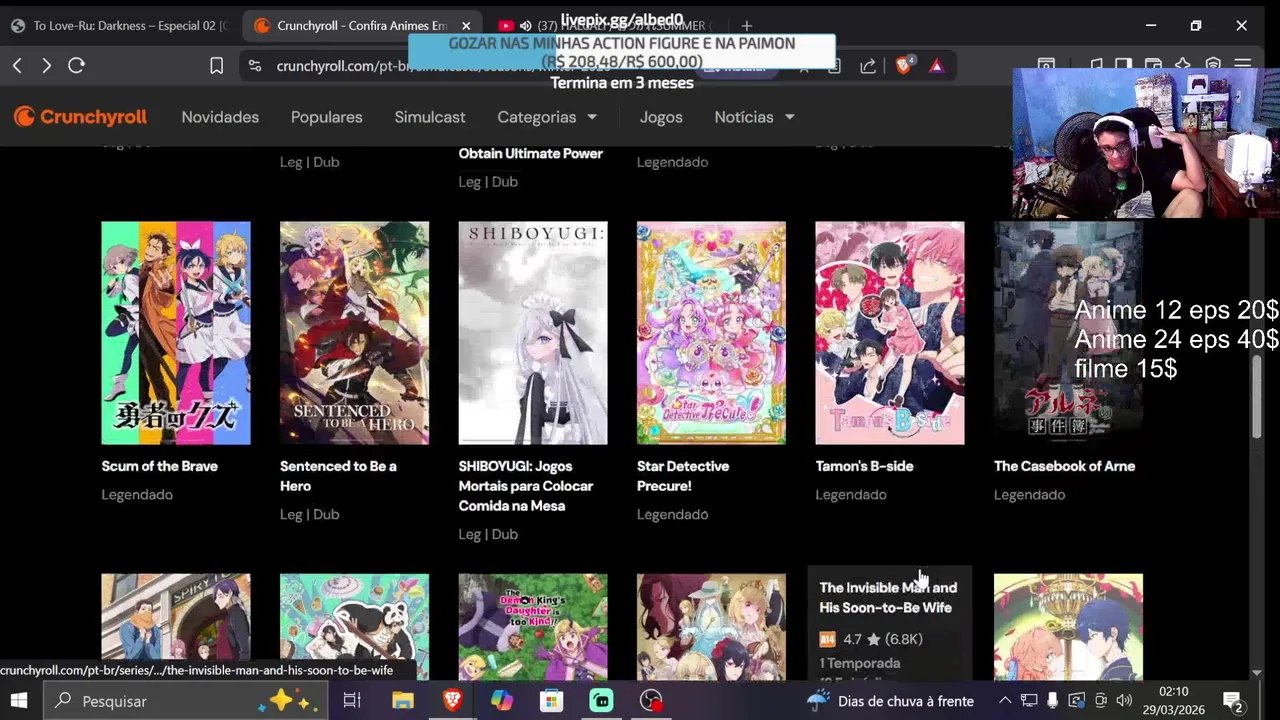This screenshot has width=1280, height=720.
Task: Open File Explorer from the taskbar
Action: [402, 701]
